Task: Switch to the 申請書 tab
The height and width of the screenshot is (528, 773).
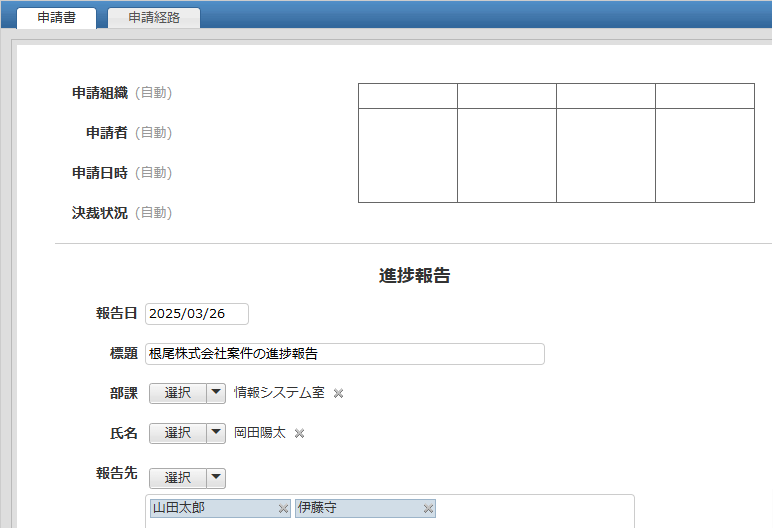Action: click(x=57, y=17)
